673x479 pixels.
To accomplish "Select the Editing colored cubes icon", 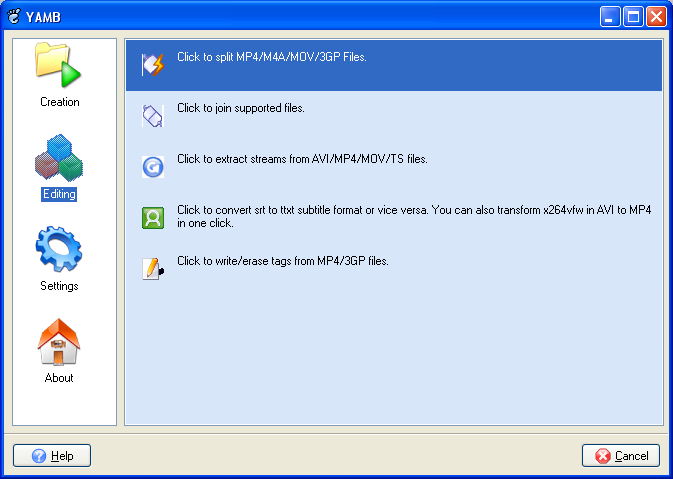I will pyautogui.click(x=58, y=158).
